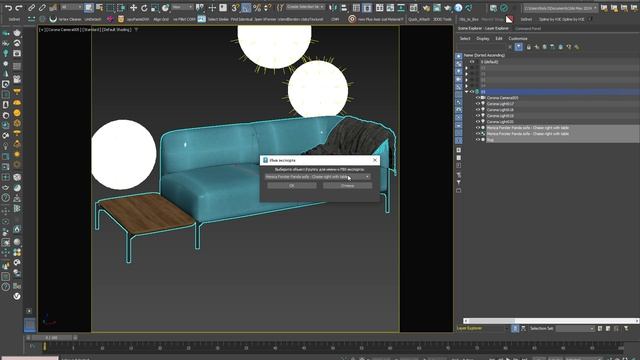This screenshot has width=640, height=360.
Task: Select the Link tool icon
Action: click(32, 8)
